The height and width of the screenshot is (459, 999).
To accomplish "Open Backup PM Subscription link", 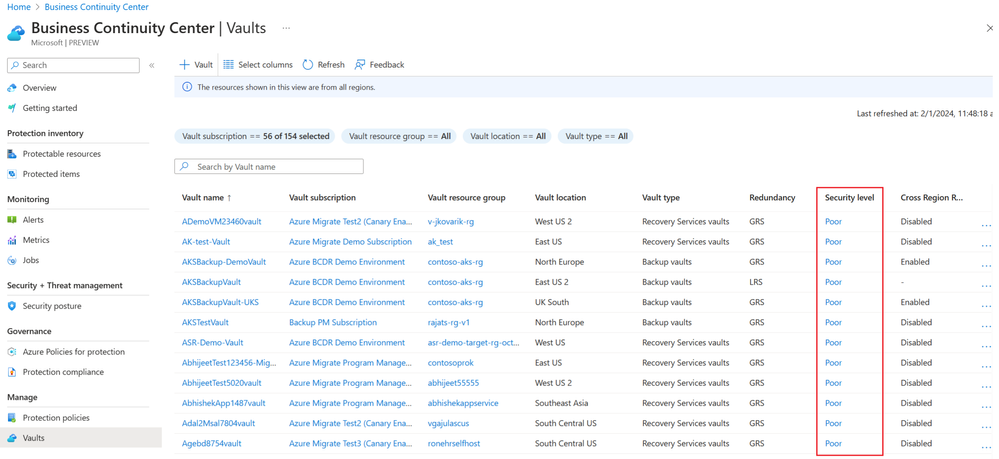I will coord(333,323).
